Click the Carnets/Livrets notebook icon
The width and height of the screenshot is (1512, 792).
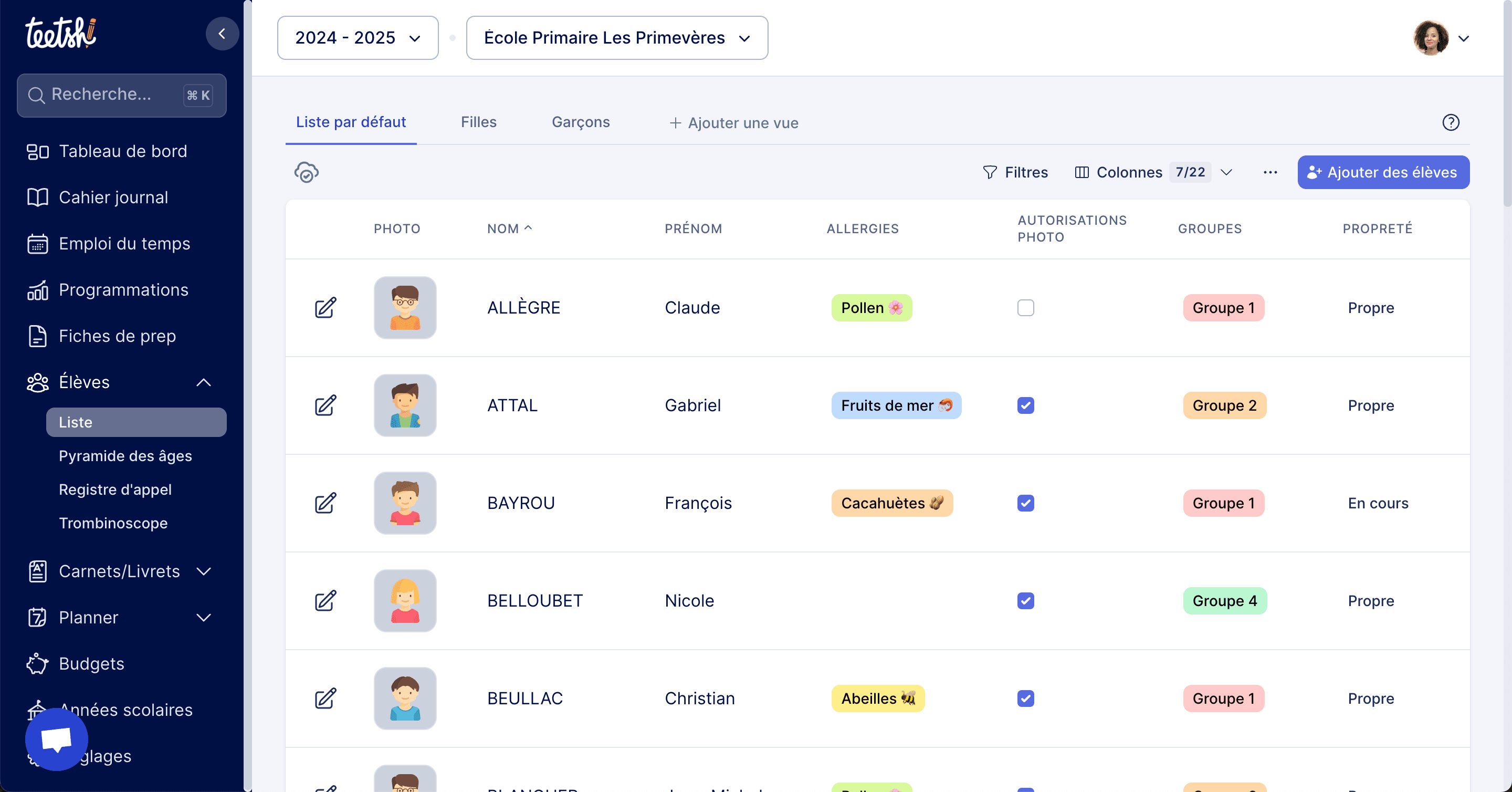[x=37, y=571]
